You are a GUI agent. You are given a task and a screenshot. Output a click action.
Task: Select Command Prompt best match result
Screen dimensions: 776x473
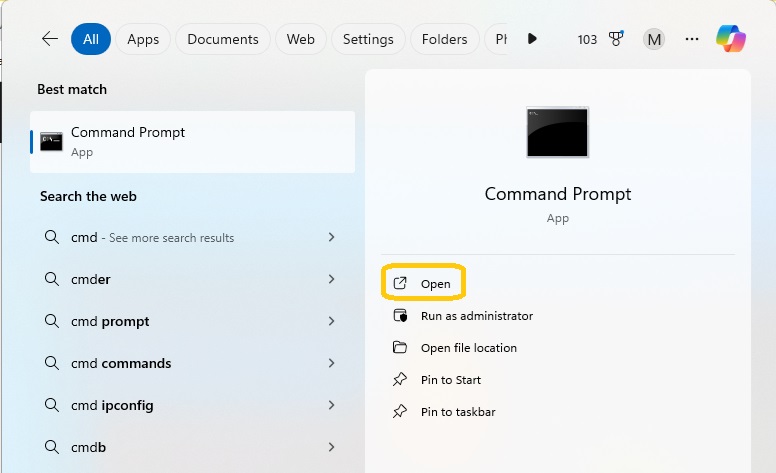click(193, 142)
